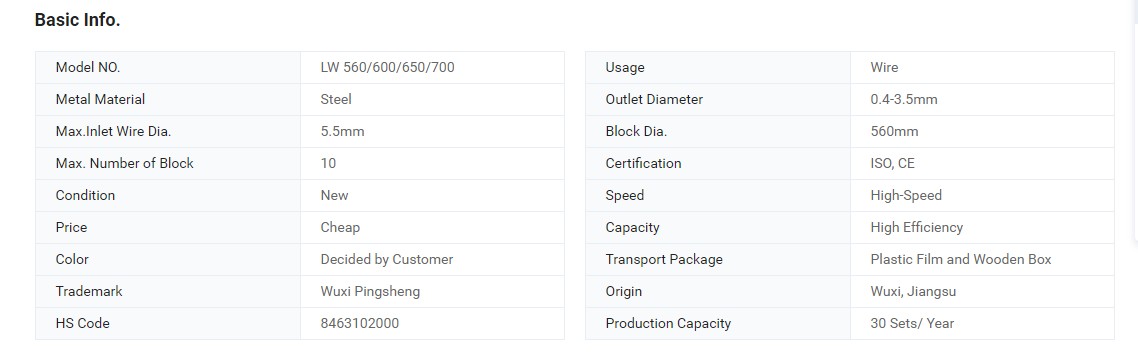The height and width of the screenshot is (360, 1138).
Task: Click the 'Block Dia.' label
Action: click(636, 131)
